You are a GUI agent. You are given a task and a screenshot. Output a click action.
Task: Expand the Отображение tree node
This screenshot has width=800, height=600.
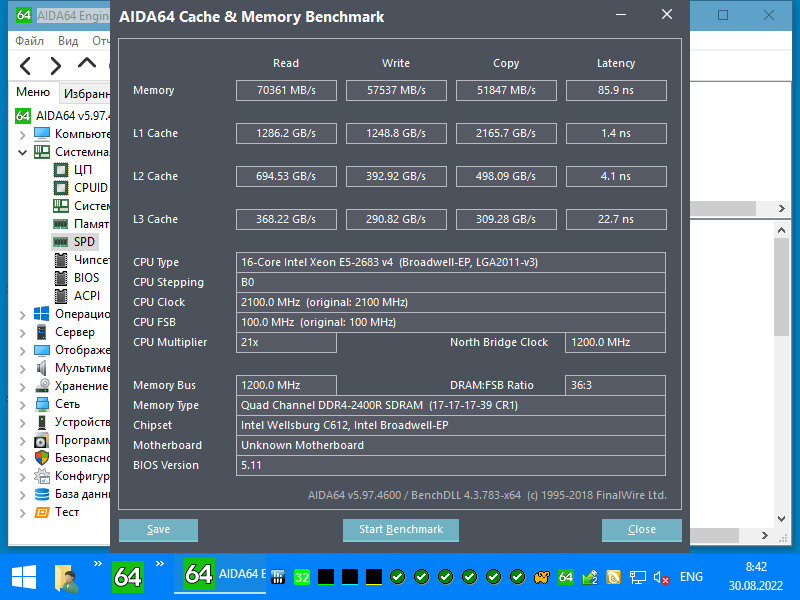[x=22, y=351]
